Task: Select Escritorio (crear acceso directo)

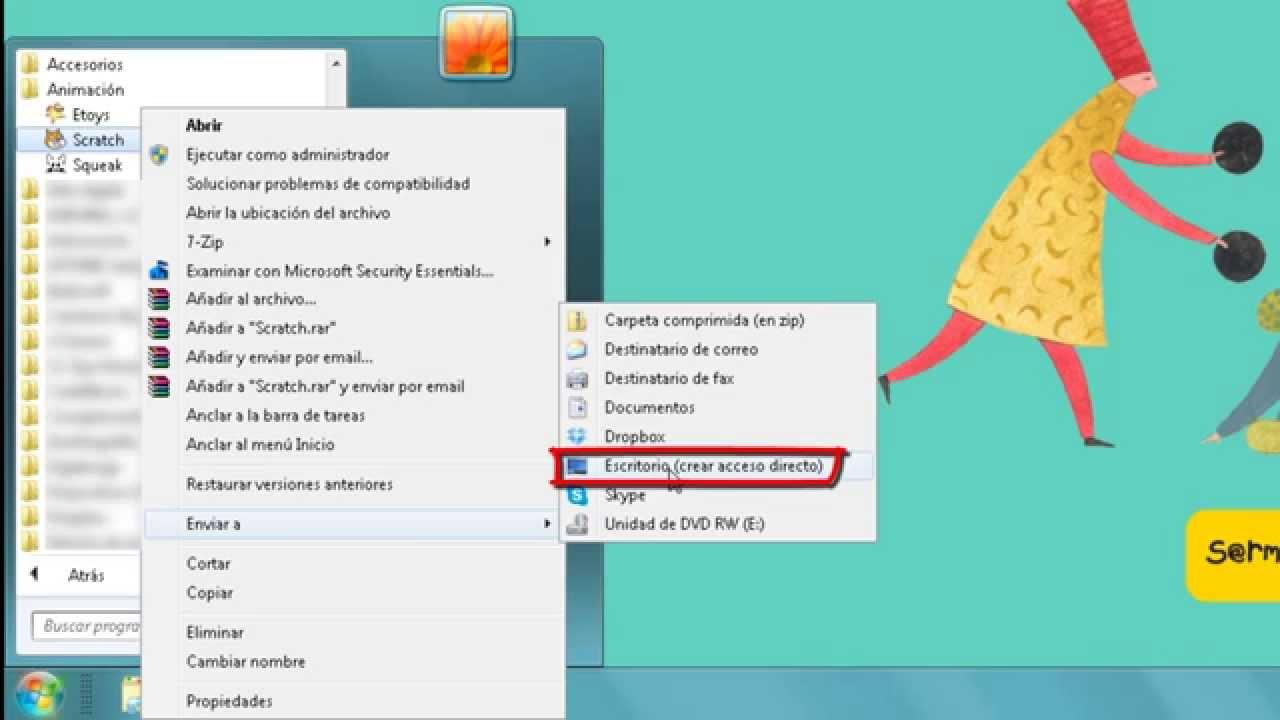Action: pyautogui.click(x=712, y=466)
